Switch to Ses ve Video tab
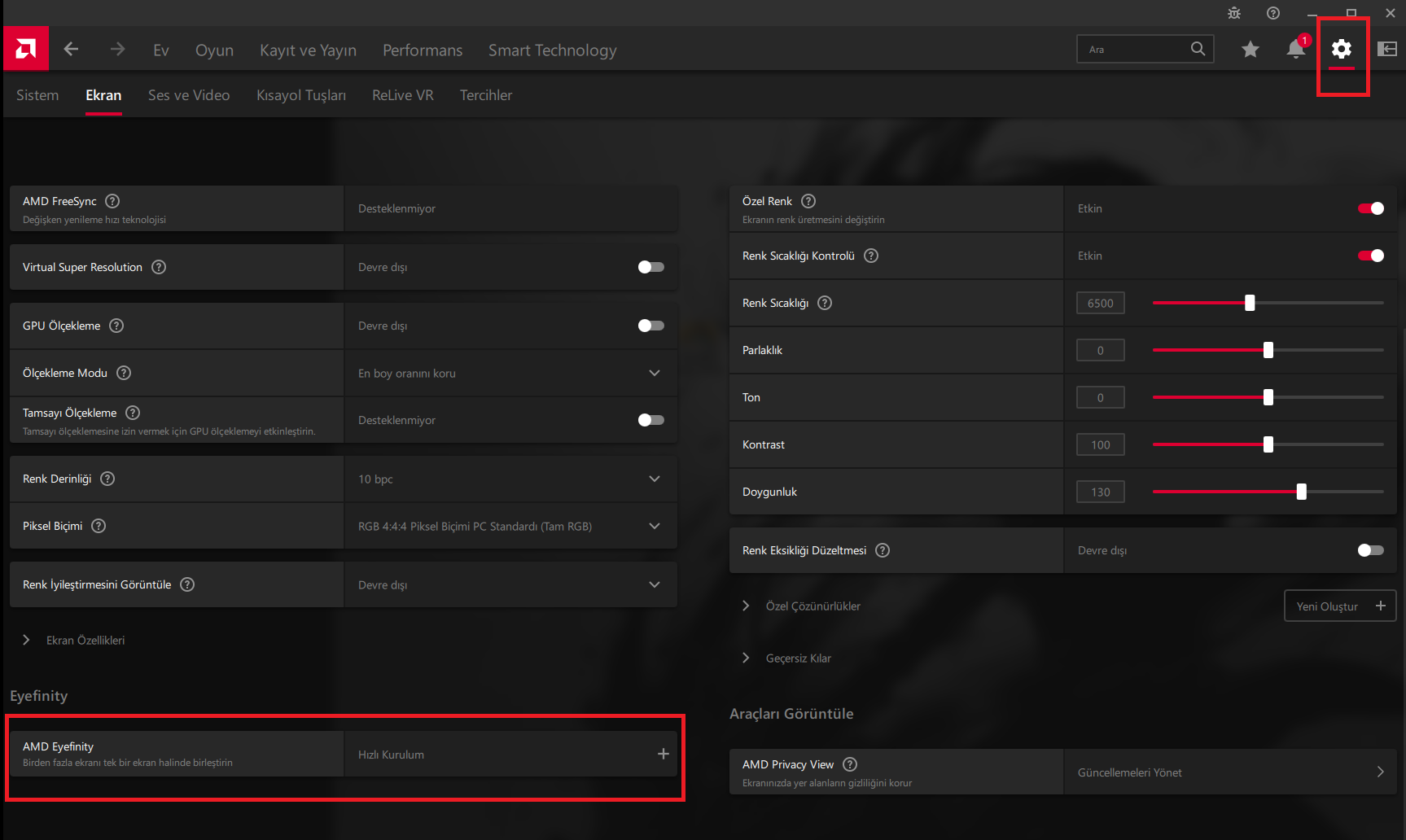Viewport: 1406px width, 840px height. tap(189, 95)
